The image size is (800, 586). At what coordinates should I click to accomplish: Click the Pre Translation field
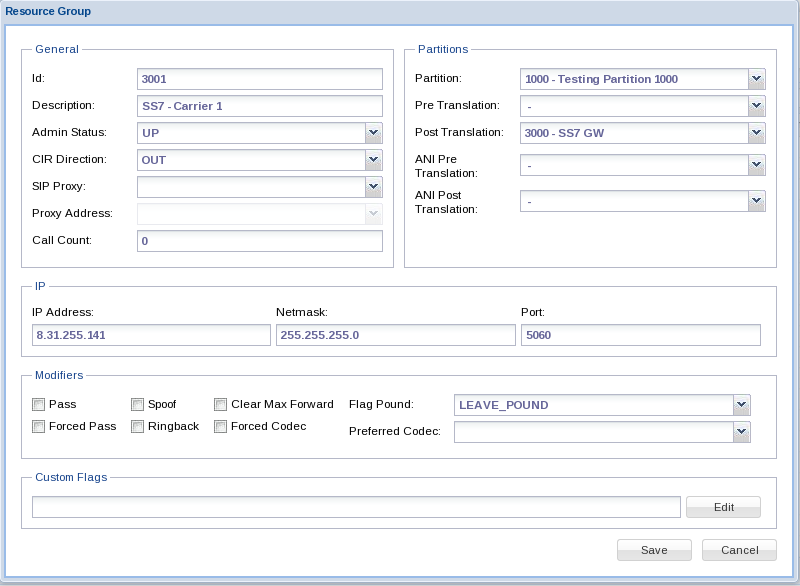pyautogui.click(x=635, y=106)
